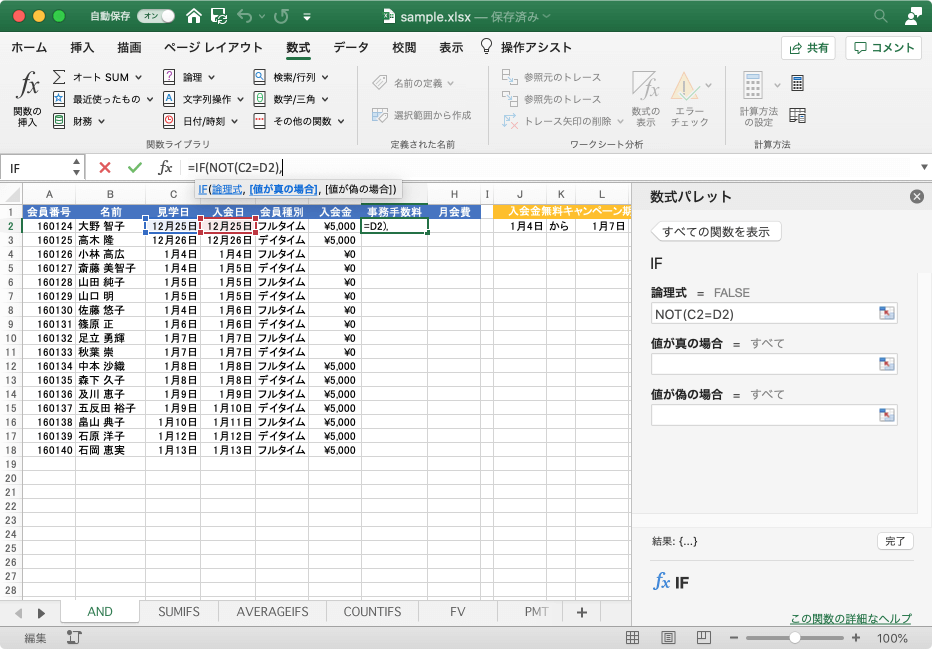Open Define Name dropdown arrow
932x649 pixels.
[x=451, y=83]
